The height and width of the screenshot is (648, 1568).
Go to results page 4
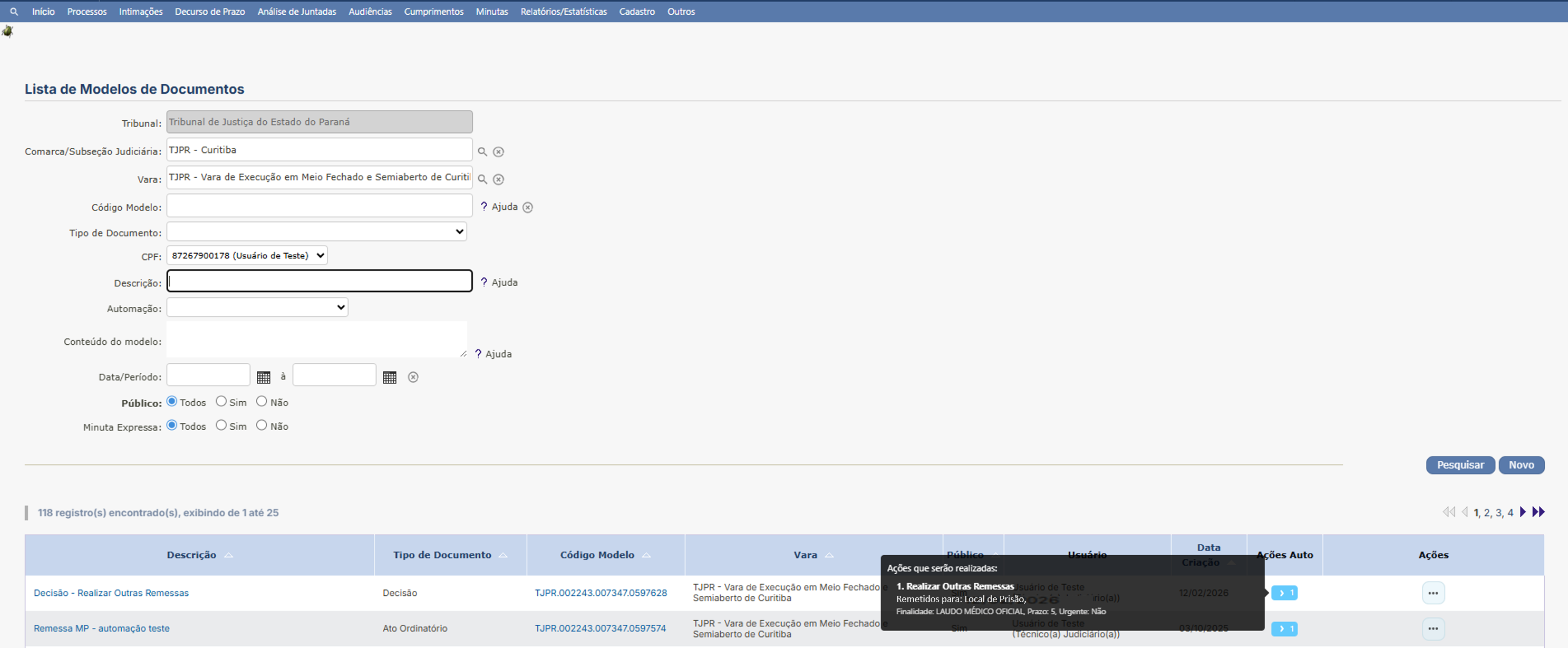point(1510,513)
